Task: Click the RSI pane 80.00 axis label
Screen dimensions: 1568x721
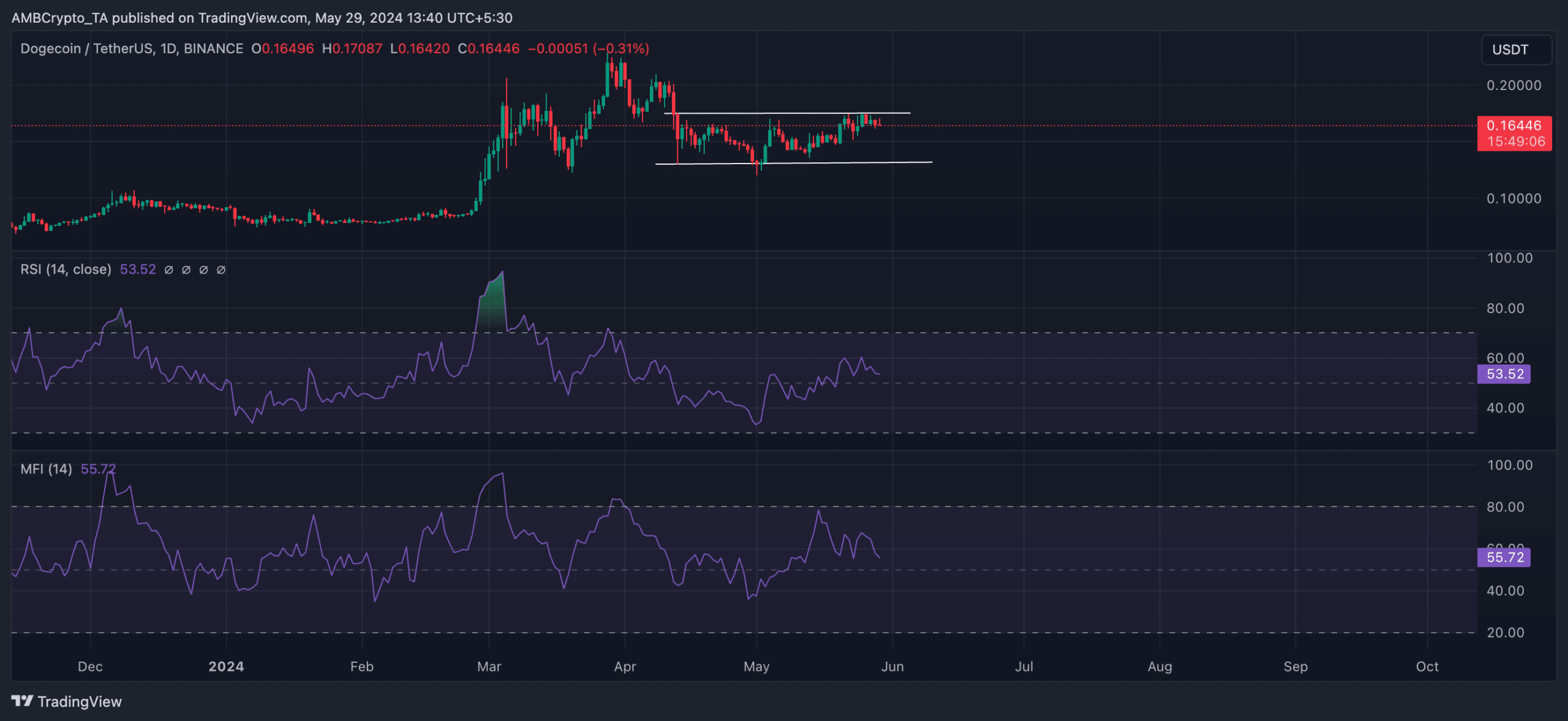Action: pos(1506,308)
